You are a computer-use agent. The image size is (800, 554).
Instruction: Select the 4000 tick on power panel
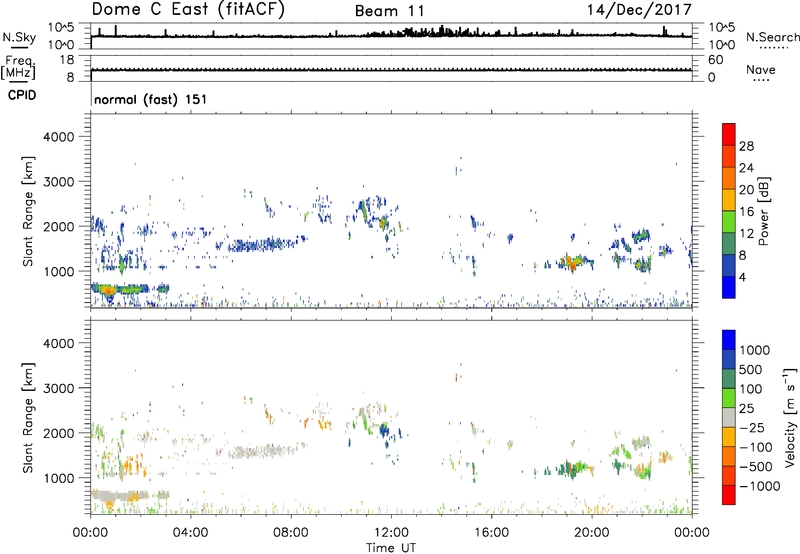pos(58,137)
